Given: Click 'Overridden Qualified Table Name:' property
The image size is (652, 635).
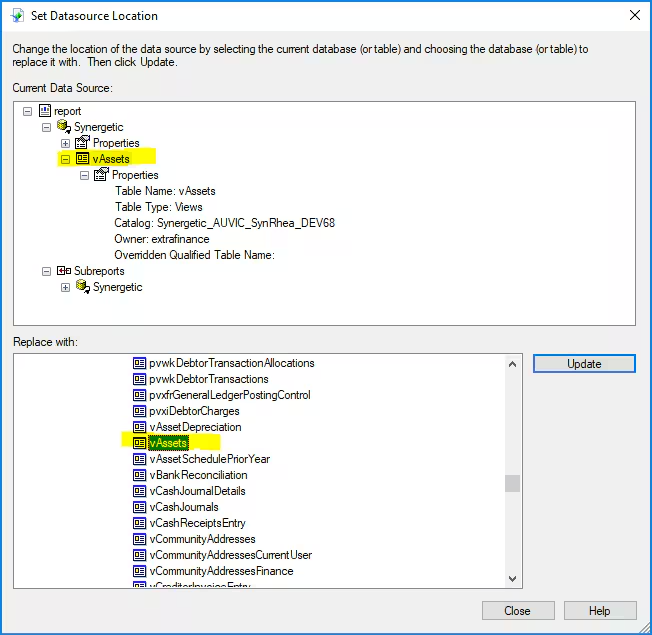Looking at the screenshot, I should [x=195, y=255].
